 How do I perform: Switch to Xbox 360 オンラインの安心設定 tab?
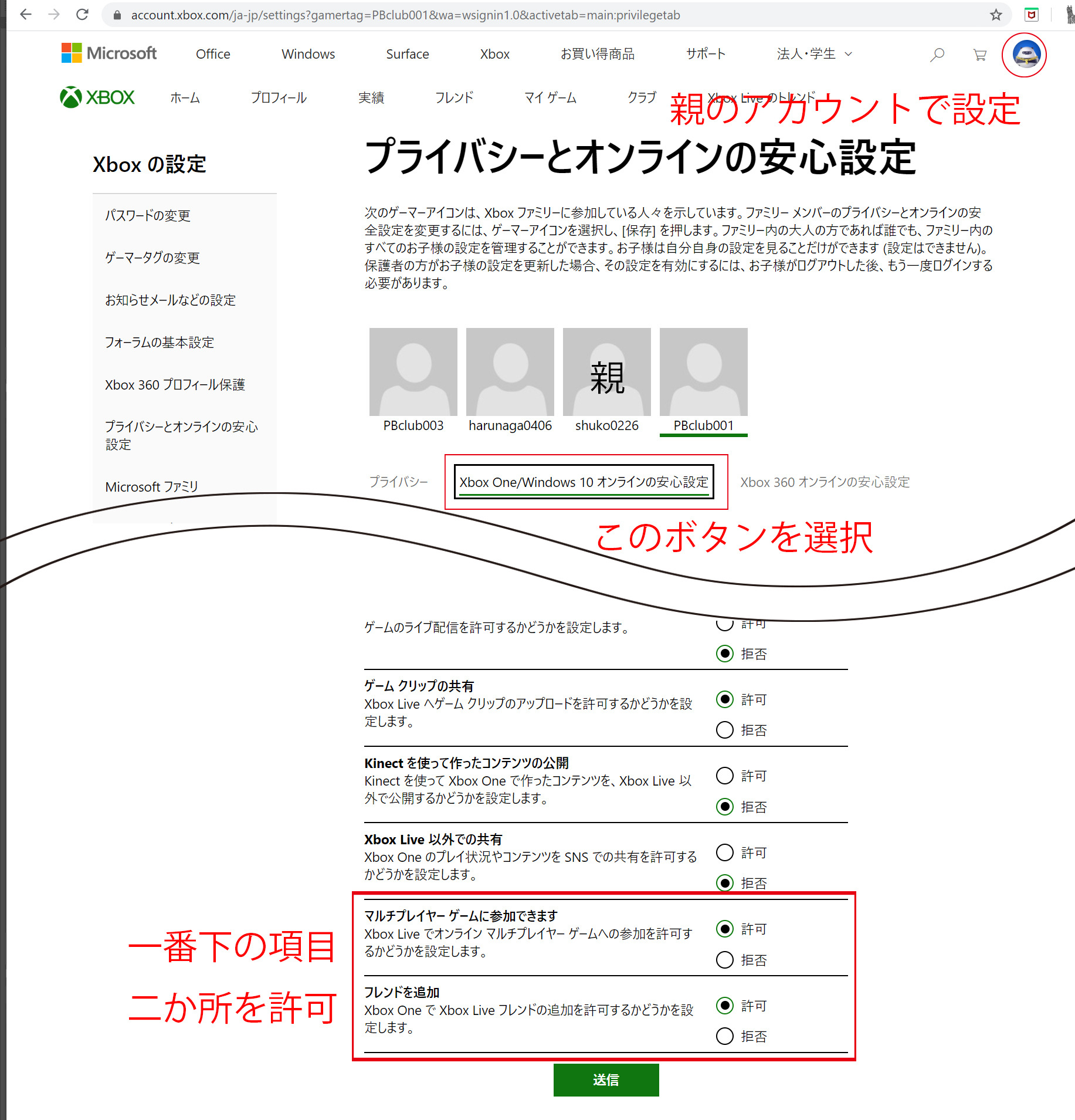click(x=825, y=482)
